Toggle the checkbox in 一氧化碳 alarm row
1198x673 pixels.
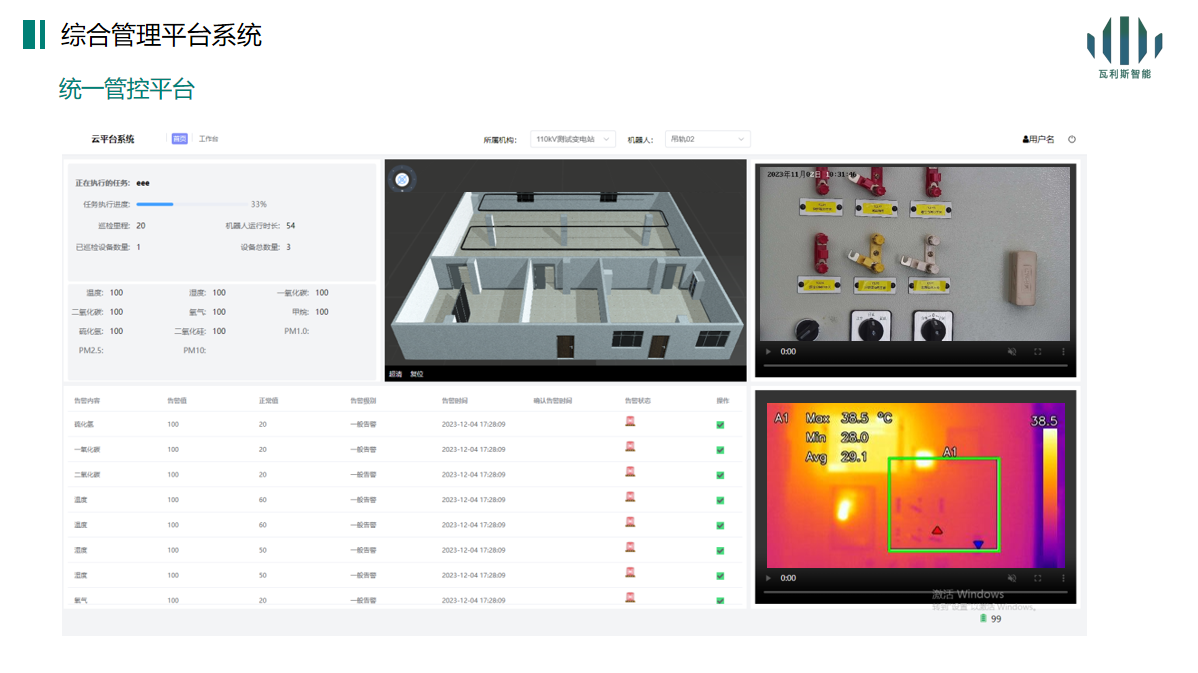[720, 450]
